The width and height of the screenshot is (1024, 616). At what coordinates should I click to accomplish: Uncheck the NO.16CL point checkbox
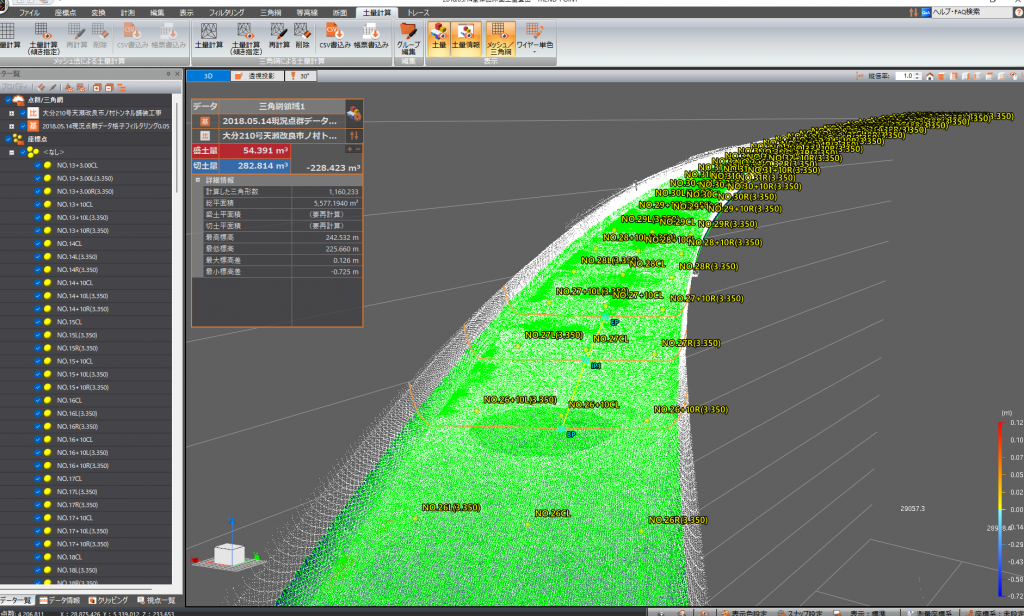coord(37,400)
